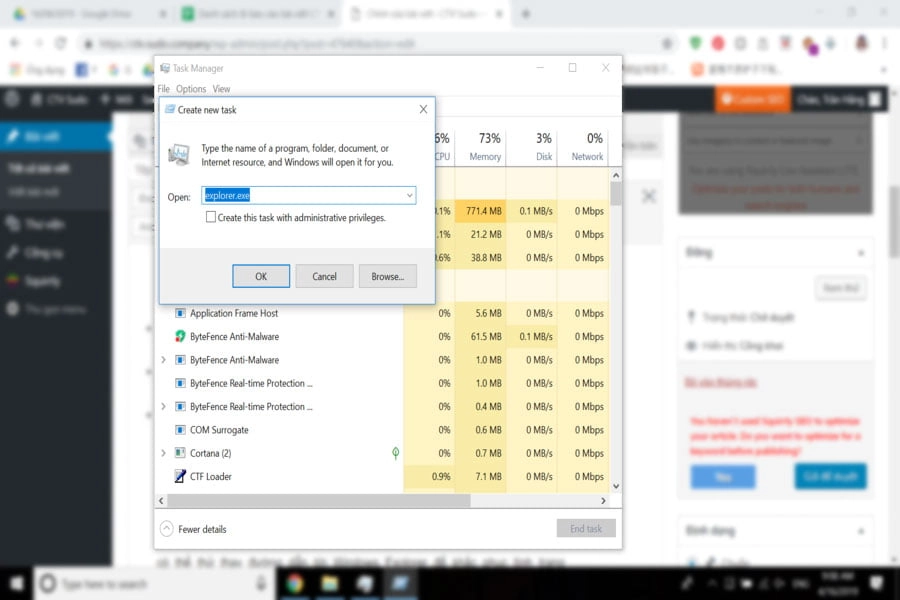The height and width of the screenshot is (600, 900).
Task: Click the Application Frame Host process icon
Action: 183,312
